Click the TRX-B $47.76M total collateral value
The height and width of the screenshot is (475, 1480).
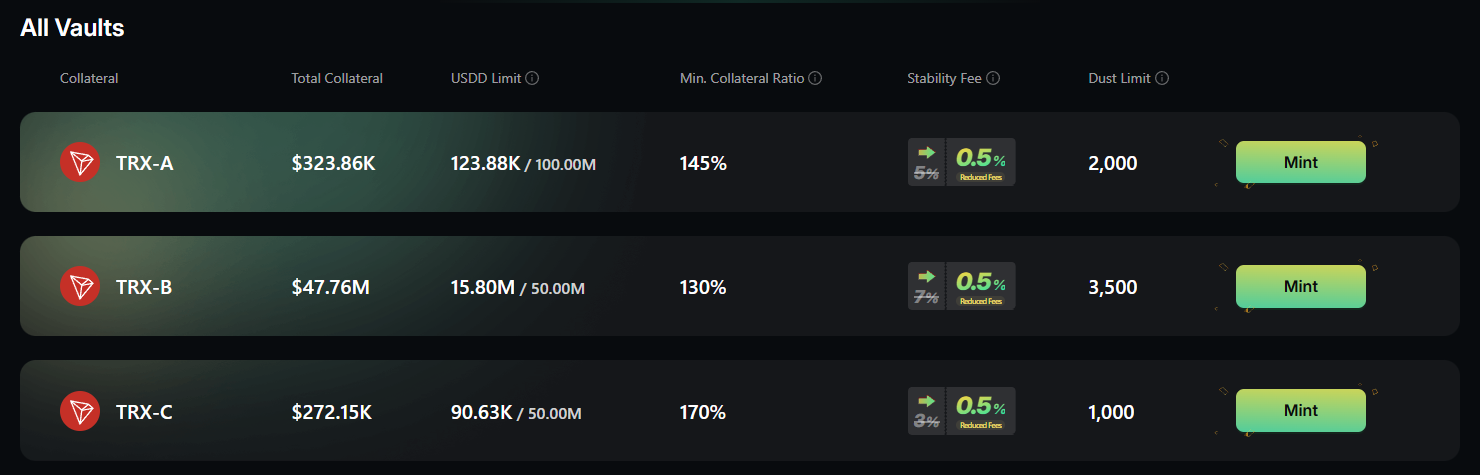pyautogui.click(x=331, y=287)
